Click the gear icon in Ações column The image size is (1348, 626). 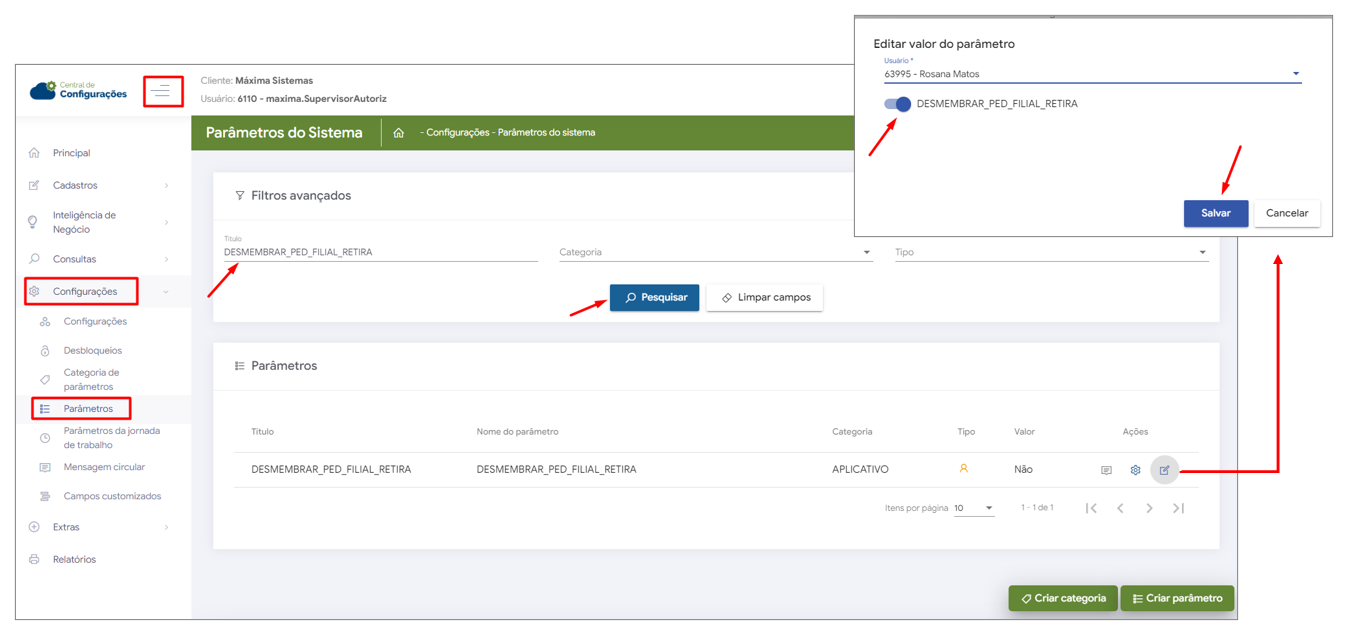coord(1135,470)
